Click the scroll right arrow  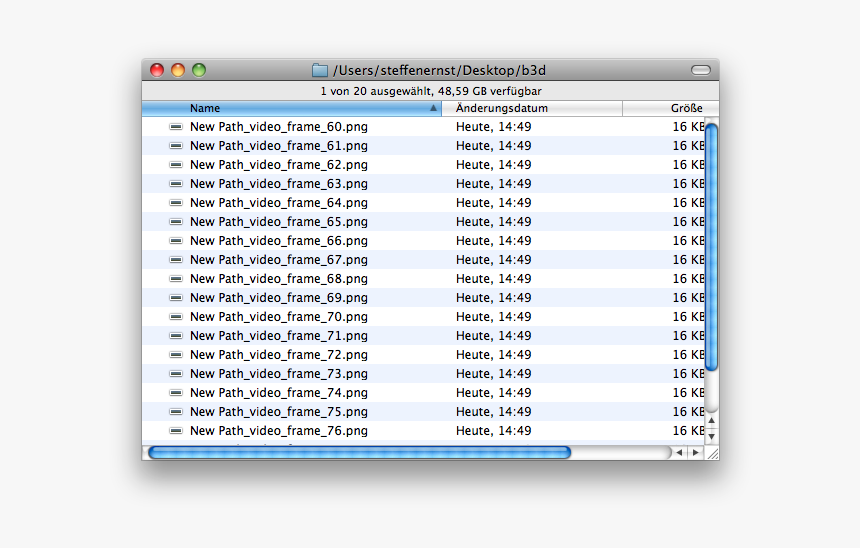point(695,453)
